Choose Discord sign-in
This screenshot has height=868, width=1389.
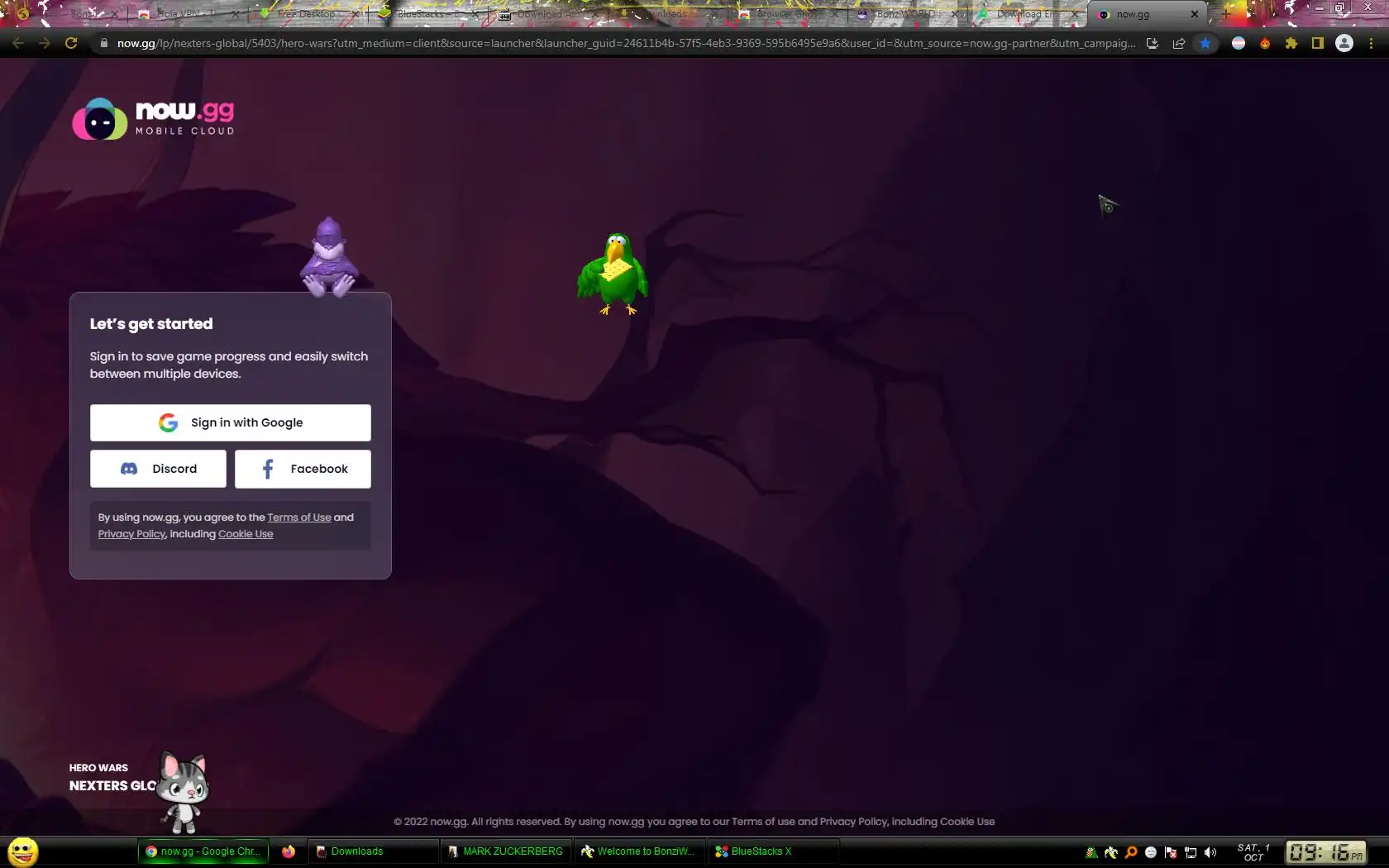pos(158,469)
